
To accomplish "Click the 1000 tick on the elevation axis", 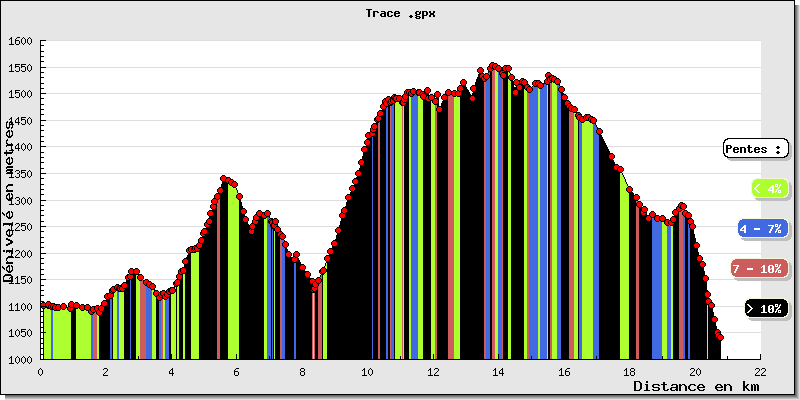I will point(20,359).
